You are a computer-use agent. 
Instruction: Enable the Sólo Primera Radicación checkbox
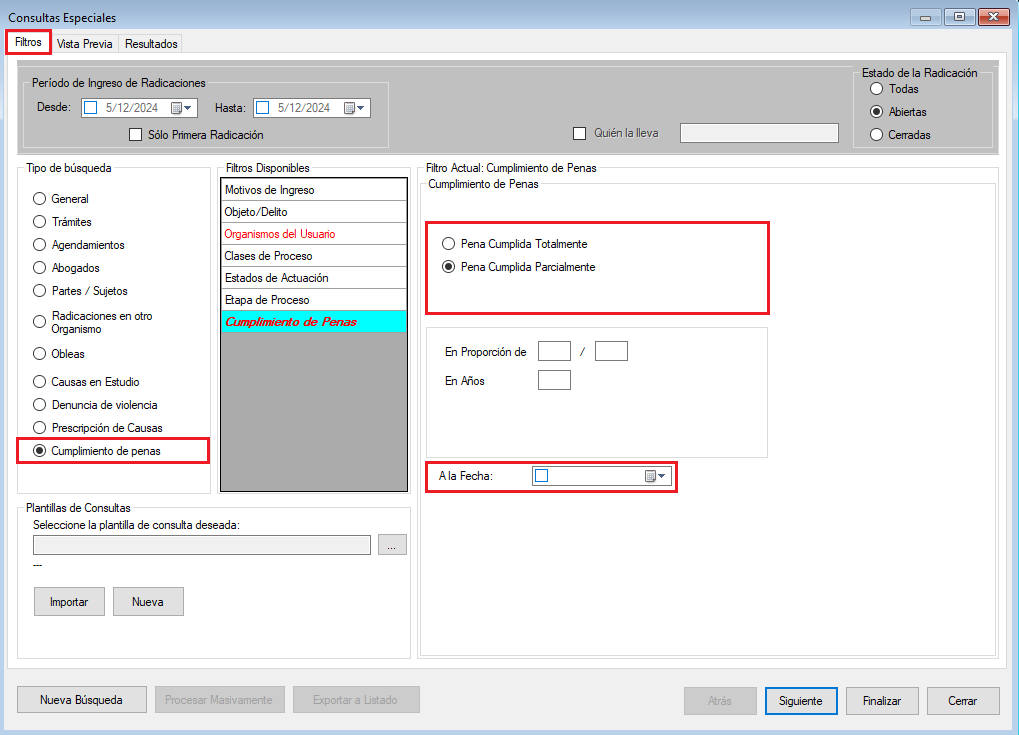[137, 135]
